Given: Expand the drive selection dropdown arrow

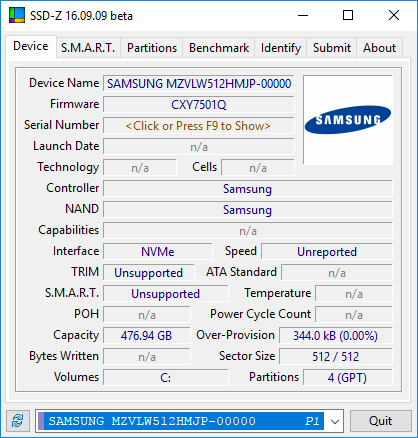Looking at the screenshot, I should 335,421.
